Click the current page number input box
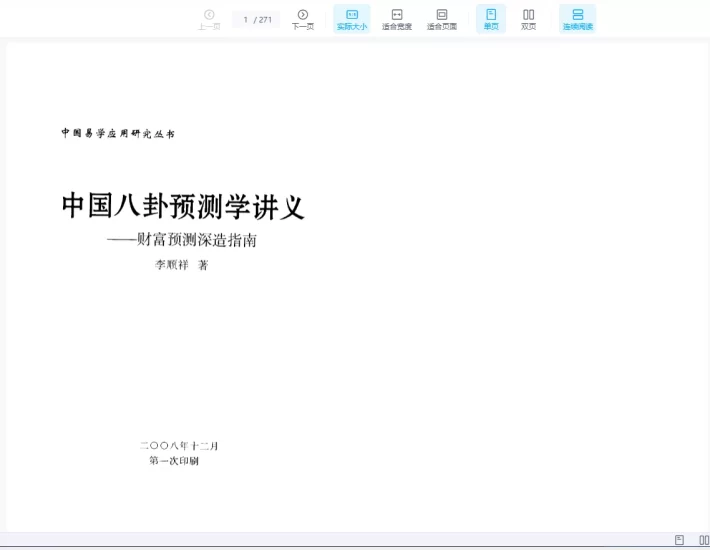 click(245, 19)
